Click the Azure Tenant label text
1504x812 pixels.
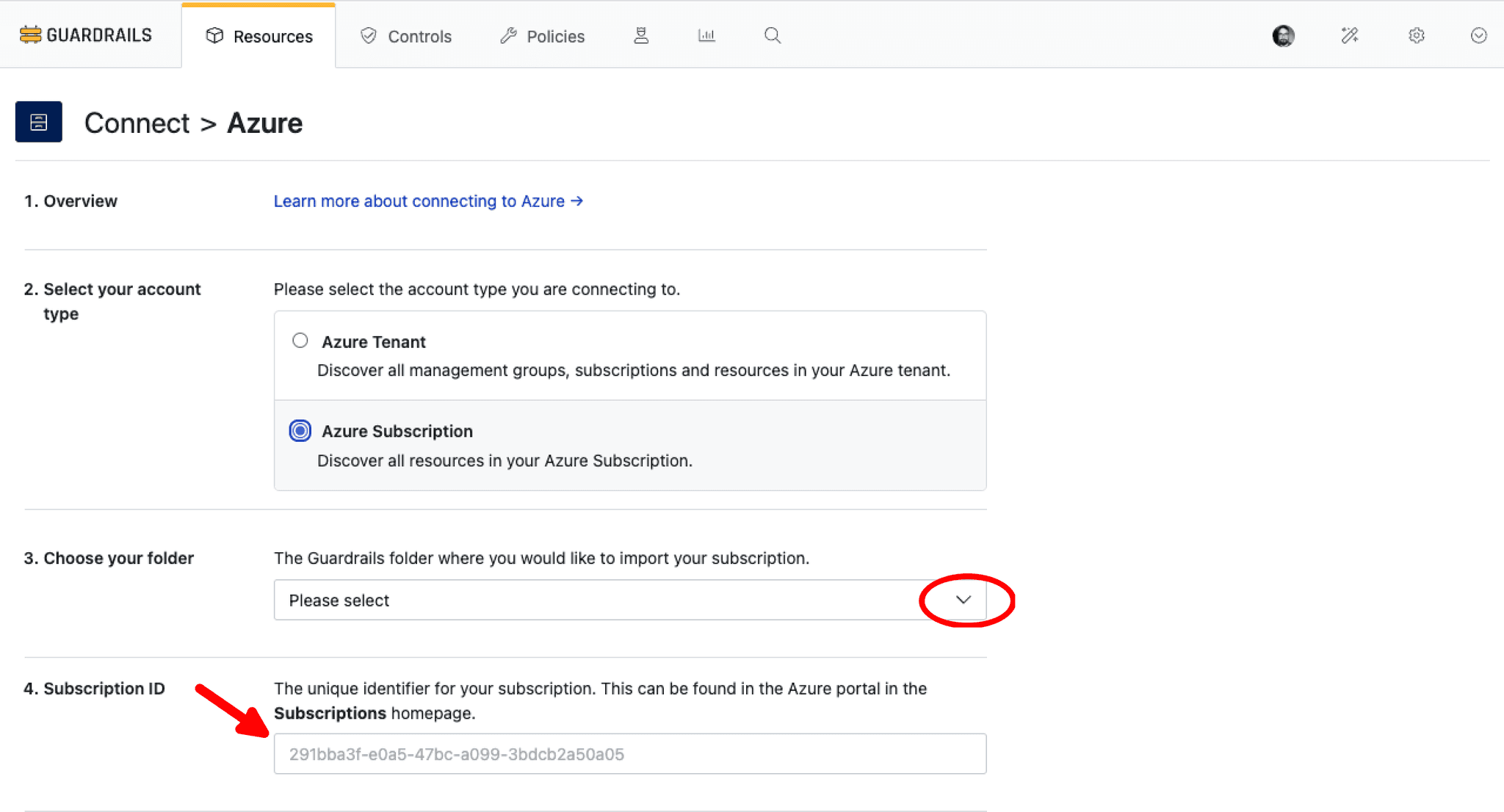point(373,342)
